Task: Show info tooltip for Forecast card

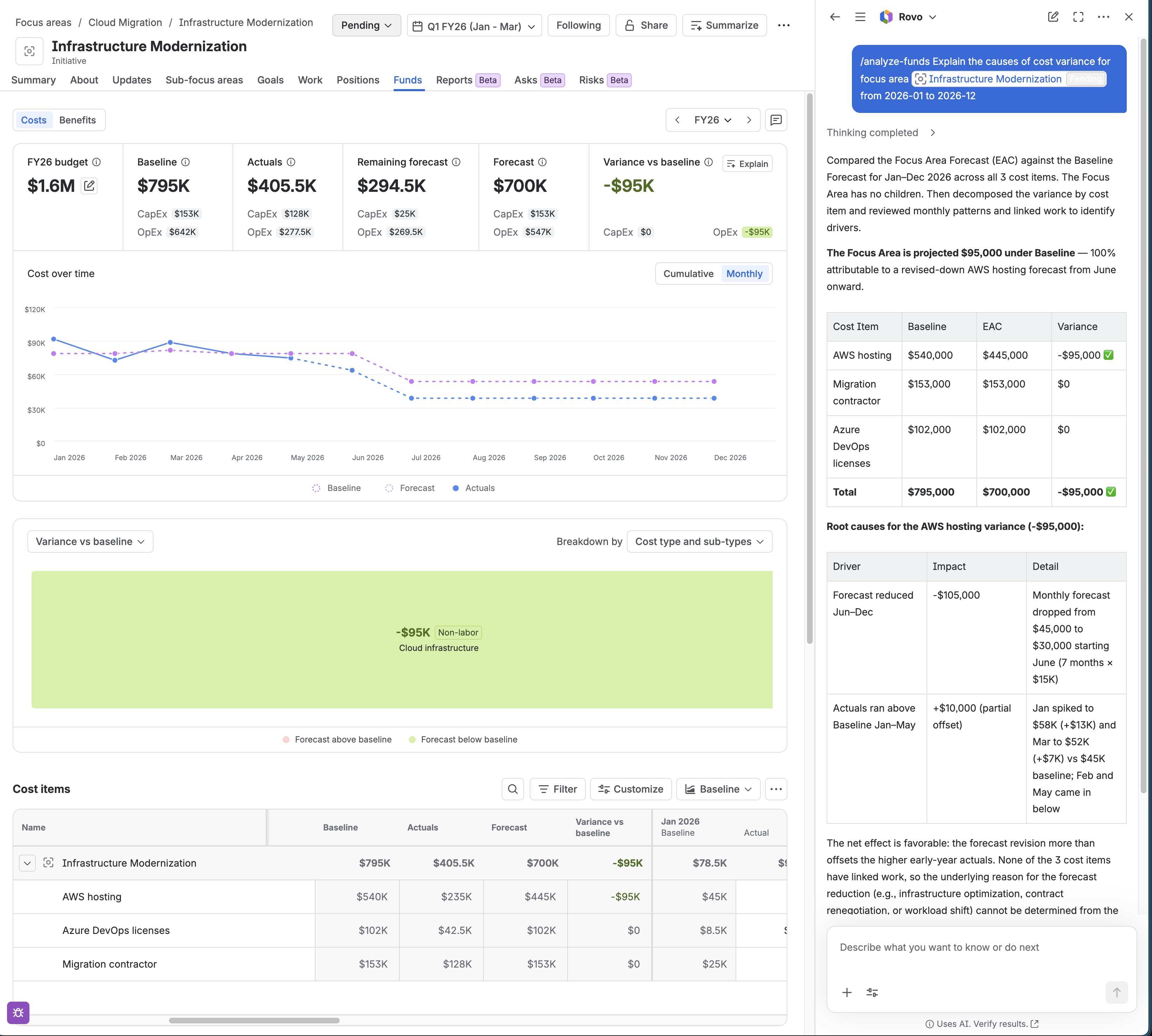Action: [x=542, y=162]
